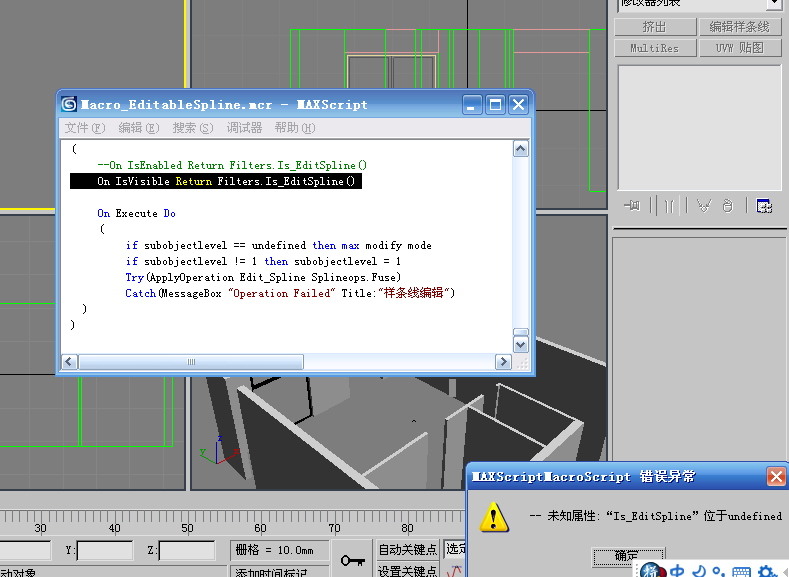Open the 帮助(H) menu in MAXScript editor

tap(295, 128)
